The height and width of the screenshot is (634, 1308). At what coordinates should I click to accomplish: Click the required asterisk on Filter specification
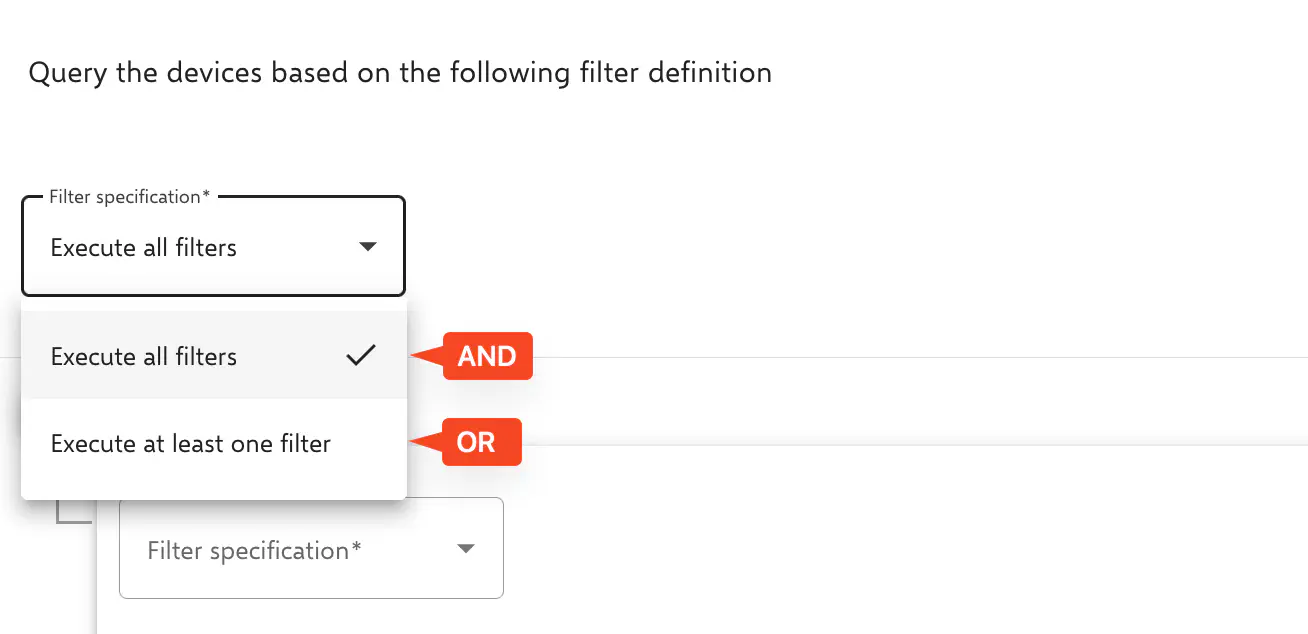click(207, 196)
